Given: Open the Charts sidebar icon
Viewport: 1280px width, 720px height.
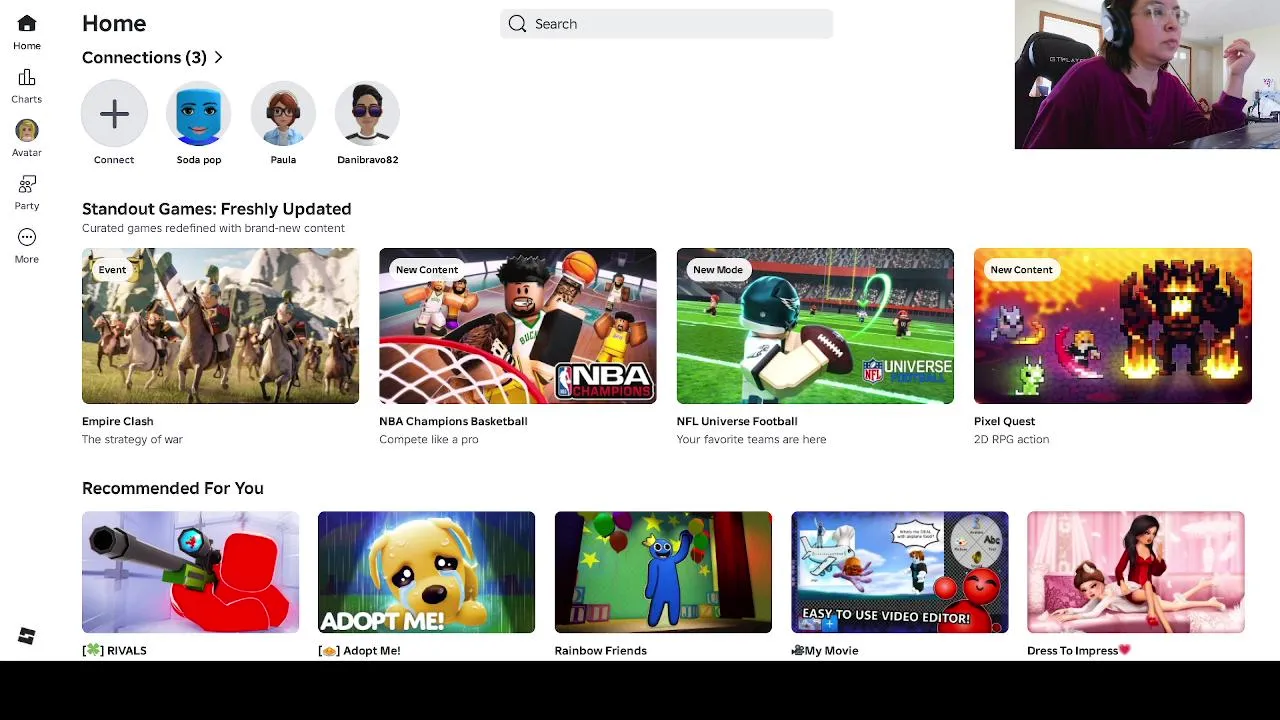Looking at the screenshot, I should pos(27,78).
